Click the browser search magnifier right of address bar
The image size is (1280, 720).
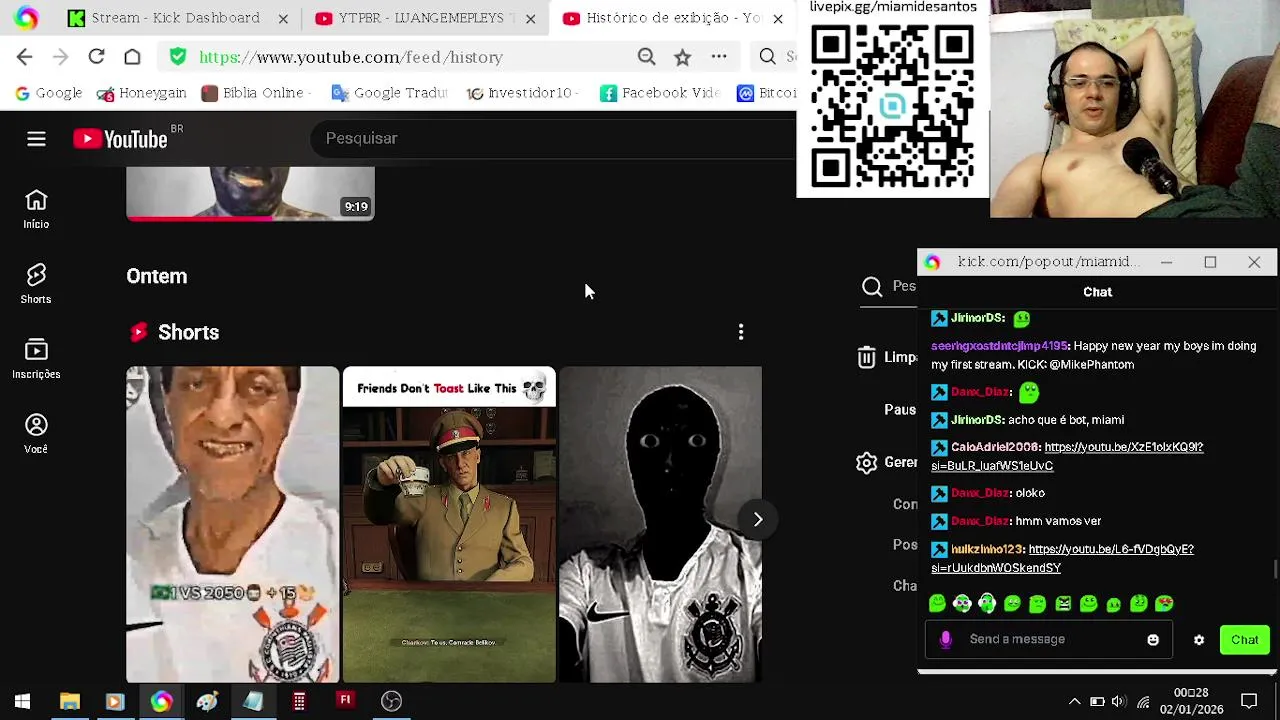768,57
